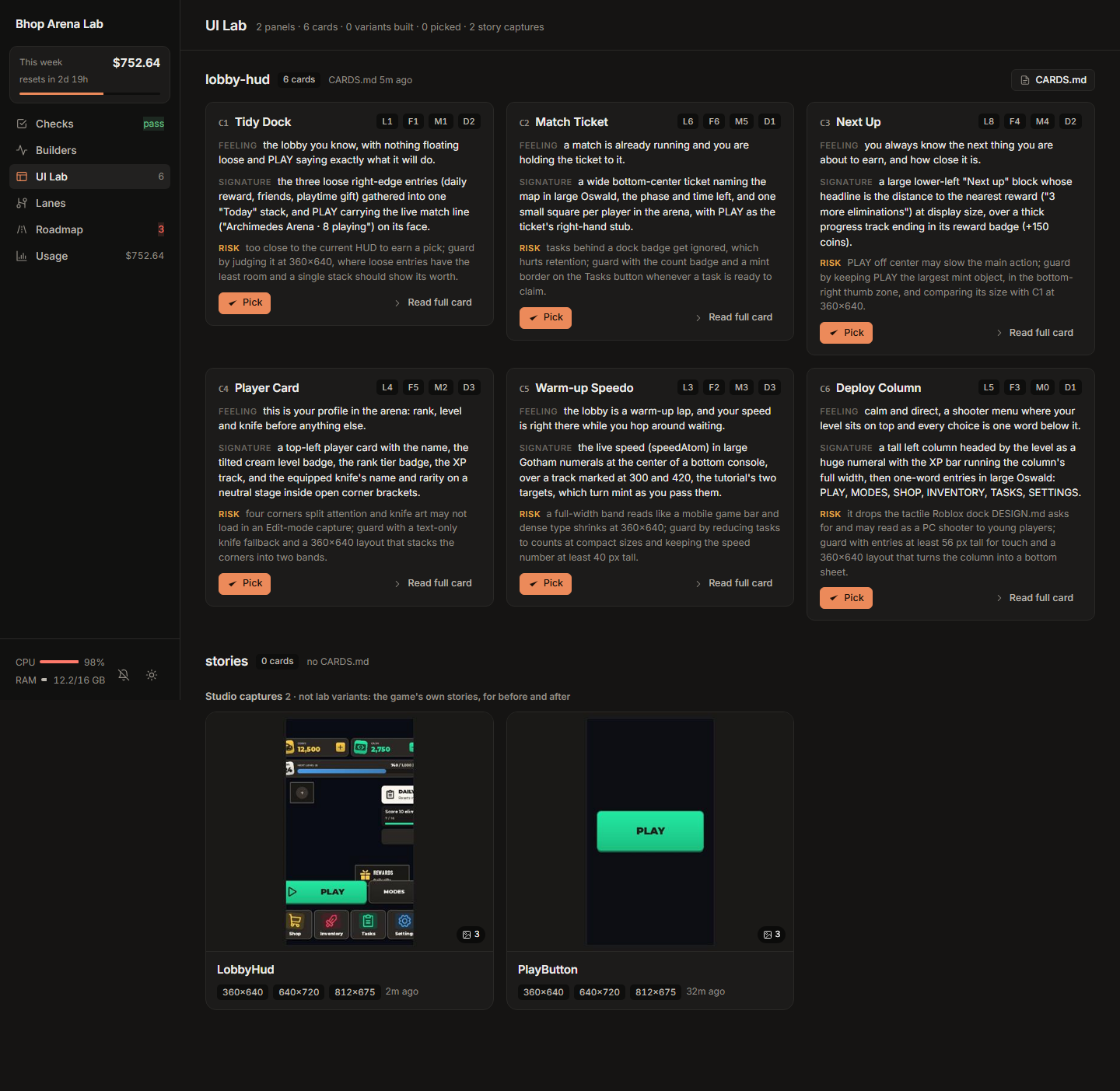Expand Read full card for Next Up
The width and height of the screenshot is (1120, 1091).
tap(1034, 333)
